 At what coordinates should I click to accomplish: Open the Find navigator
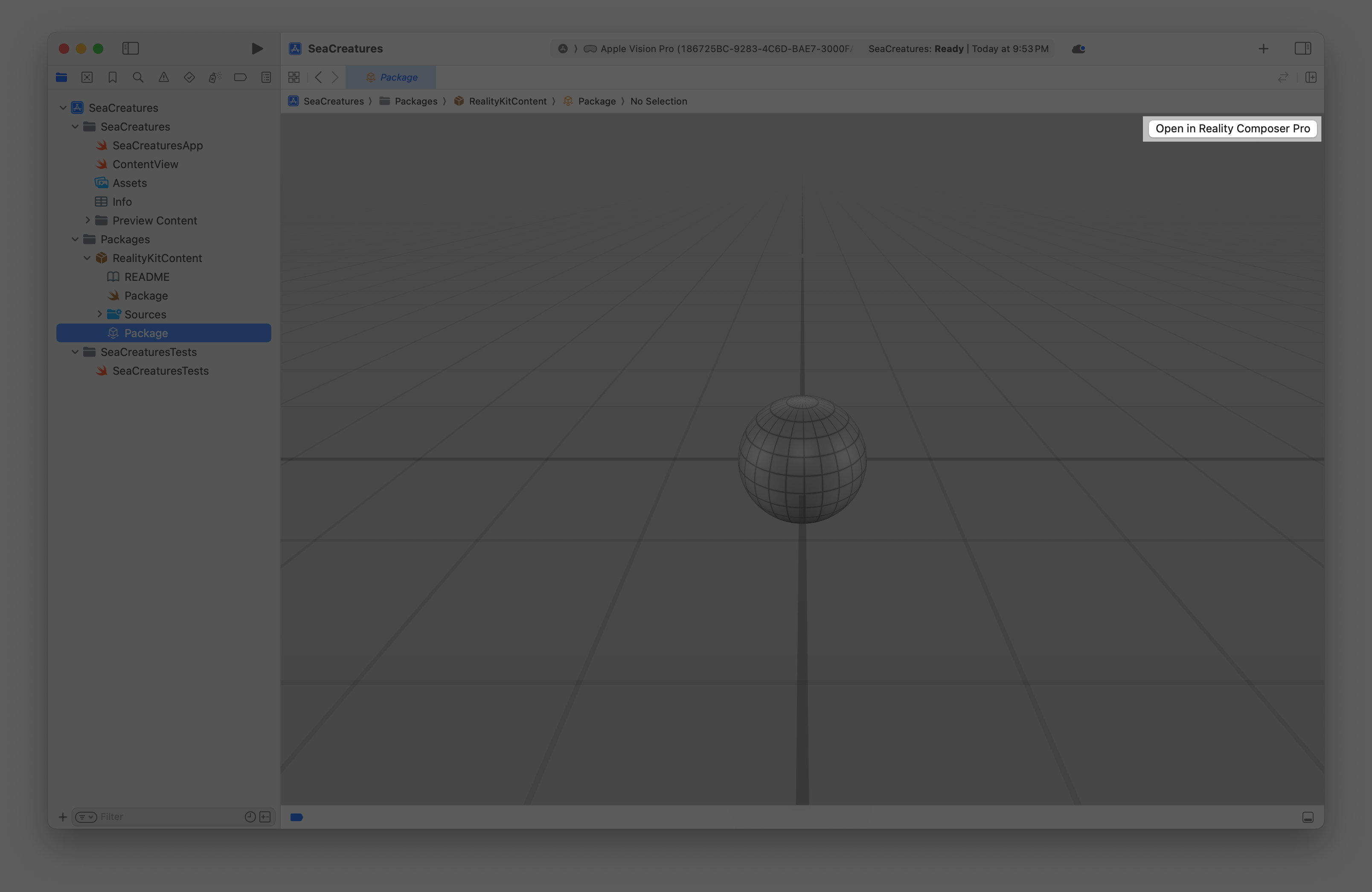click(138, 77)
